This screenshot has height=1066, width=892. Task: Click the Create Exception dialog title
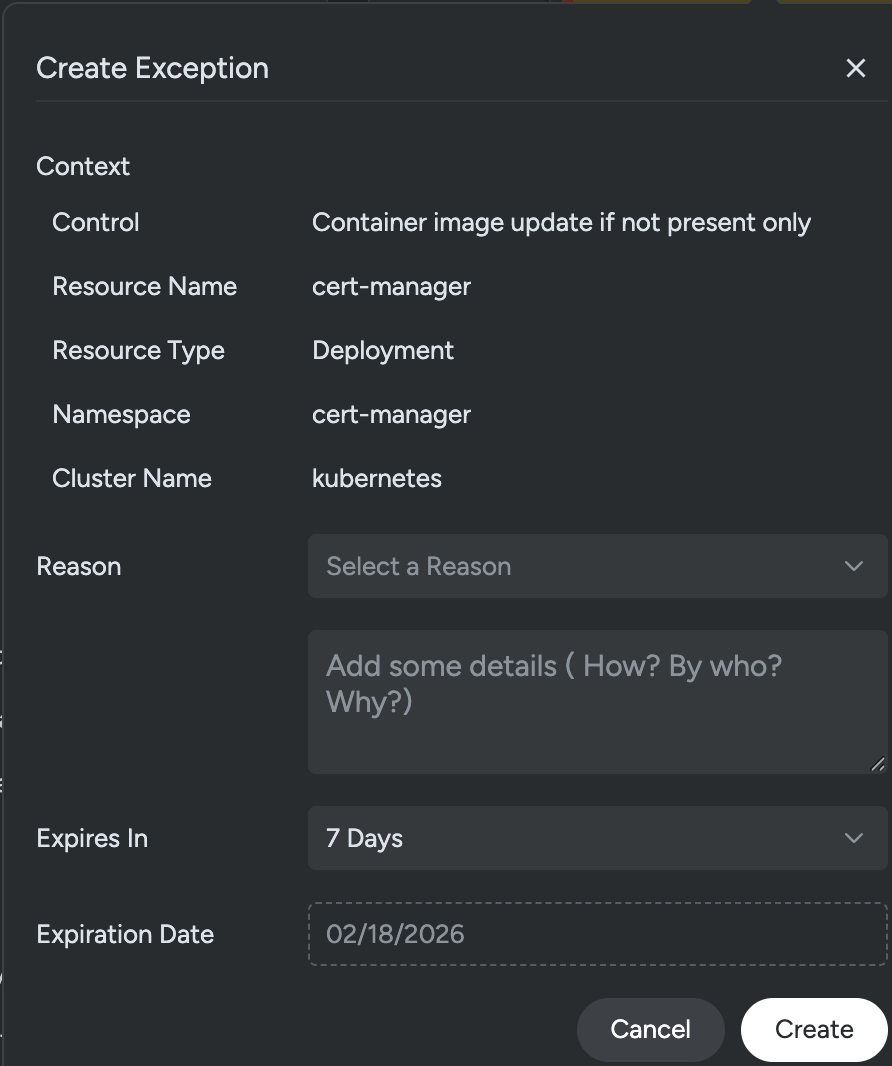152,68
